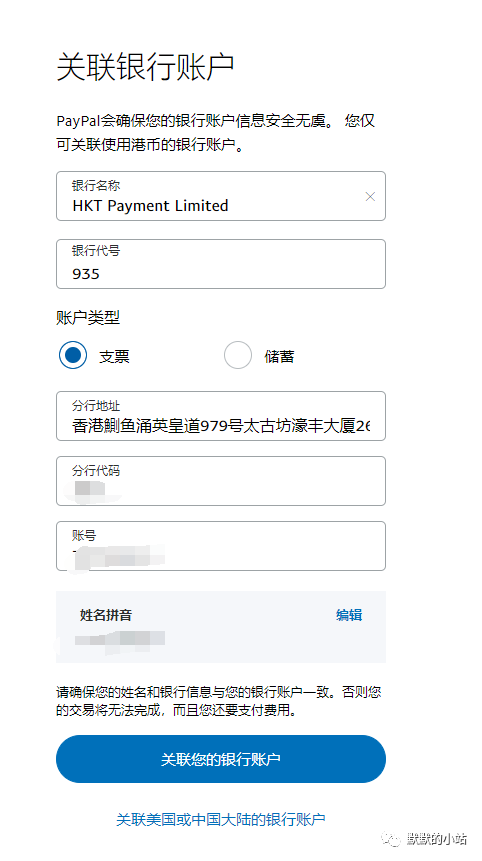Viewport: 482px width, 861px height.
Task: Open the 银行名称 HKT Payment Limited combo box
Action: [x=221, y=196]
